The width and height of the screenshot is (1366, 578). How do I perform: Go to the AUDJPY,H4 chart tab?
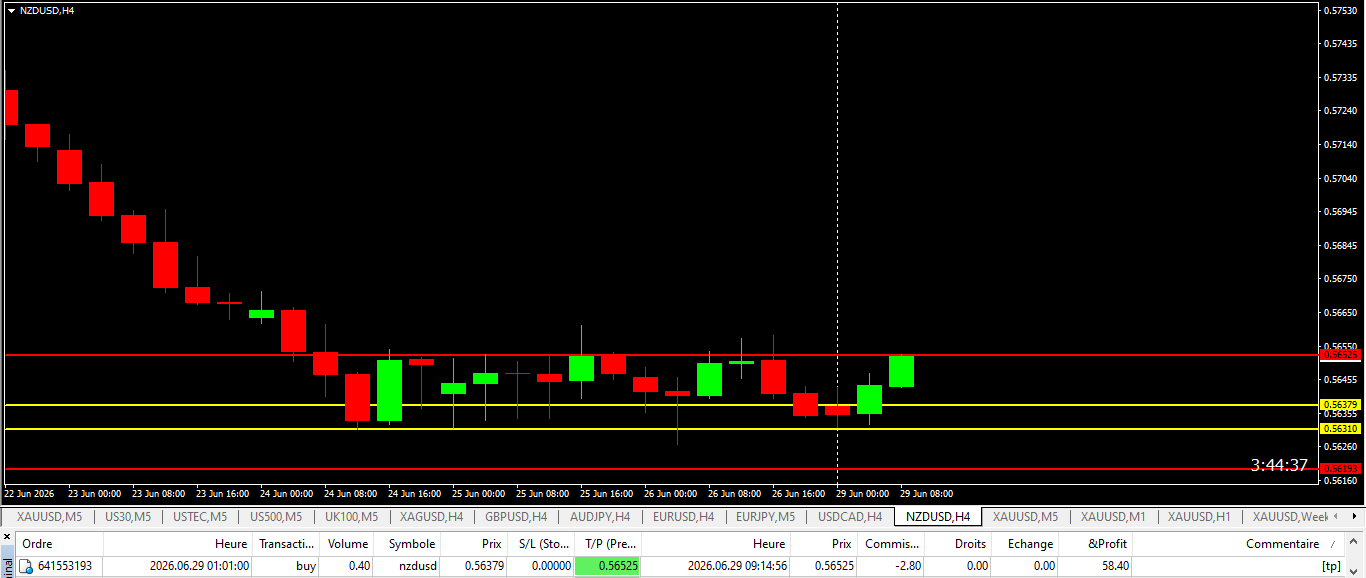pos(600,517)
